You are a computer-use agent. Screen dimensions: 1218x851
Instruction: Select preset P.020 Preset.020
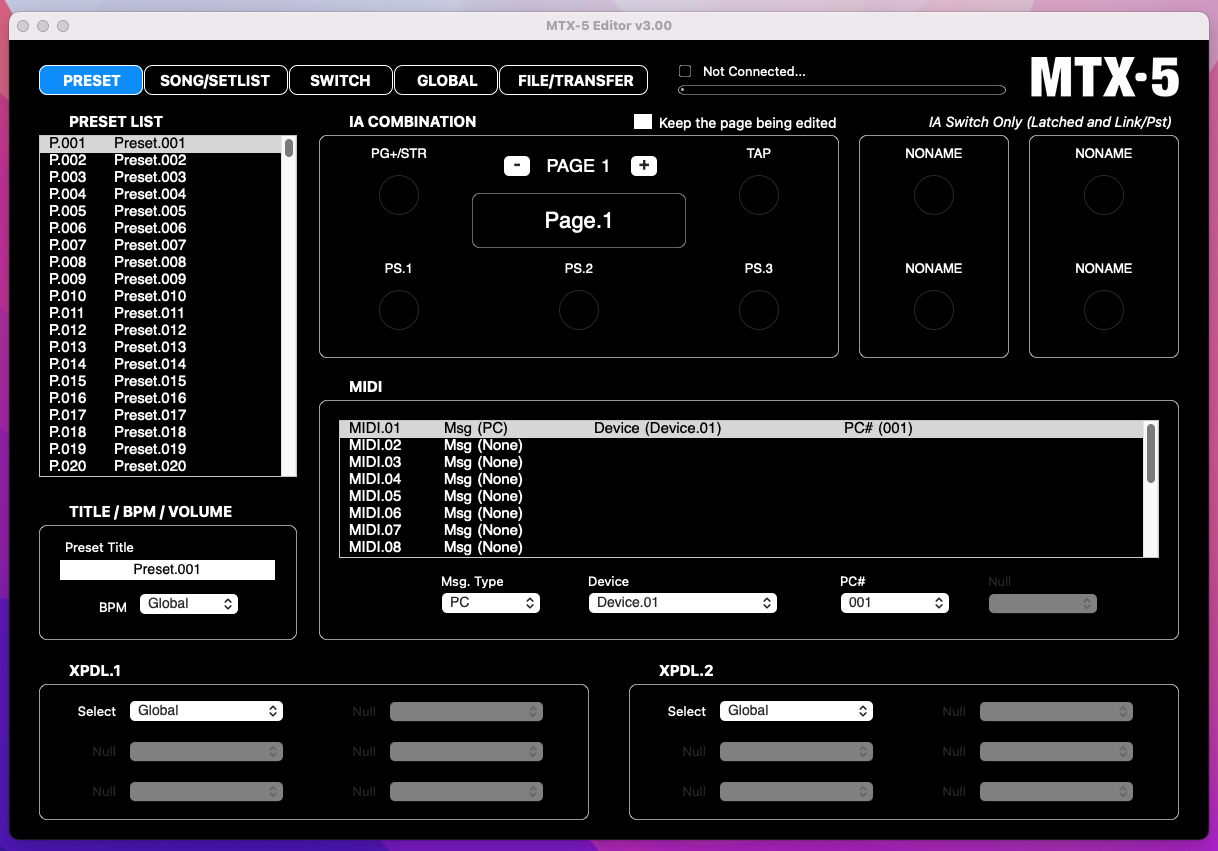161,466
